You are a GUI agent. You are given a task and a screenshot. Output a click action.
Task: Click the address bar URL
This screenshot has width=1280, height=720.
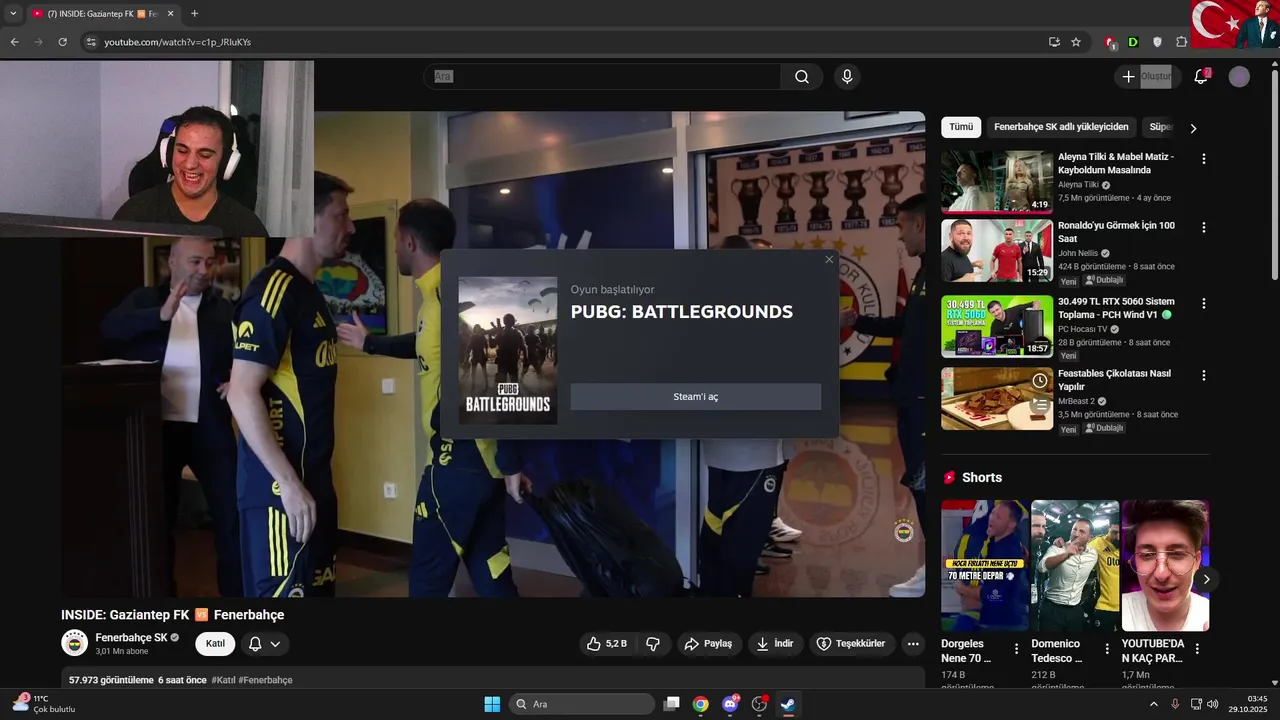pos(177,42)
